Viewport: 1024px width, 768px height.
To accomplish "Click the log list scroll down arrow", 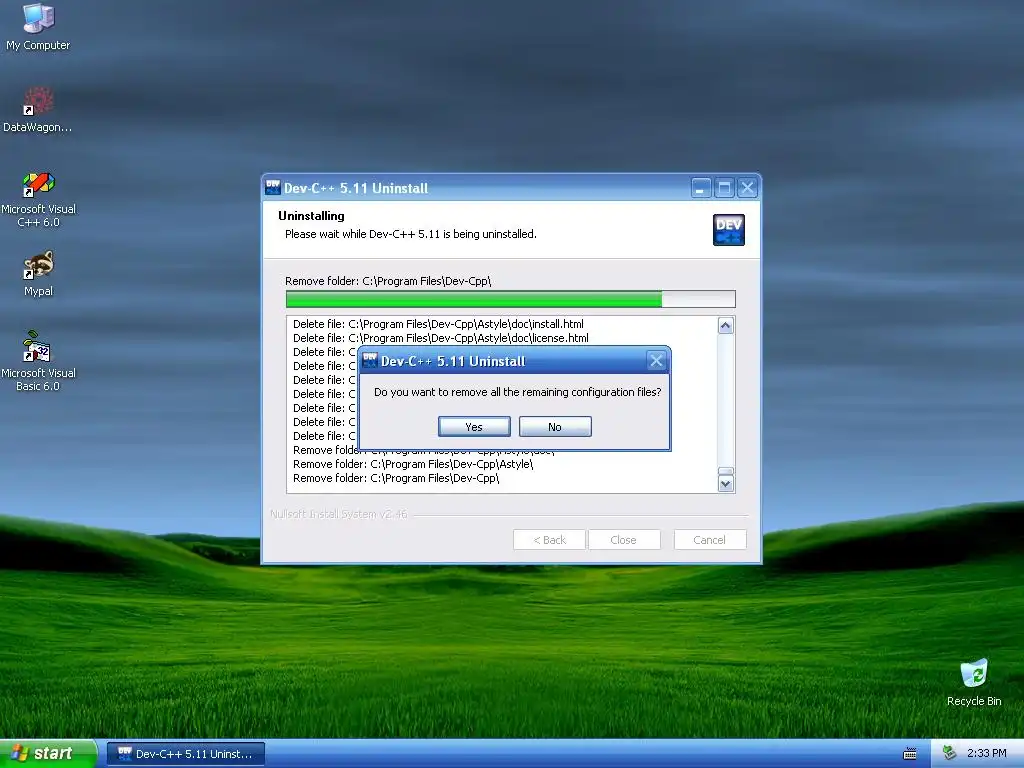I will pyautogui.click(x=726, y=483).
